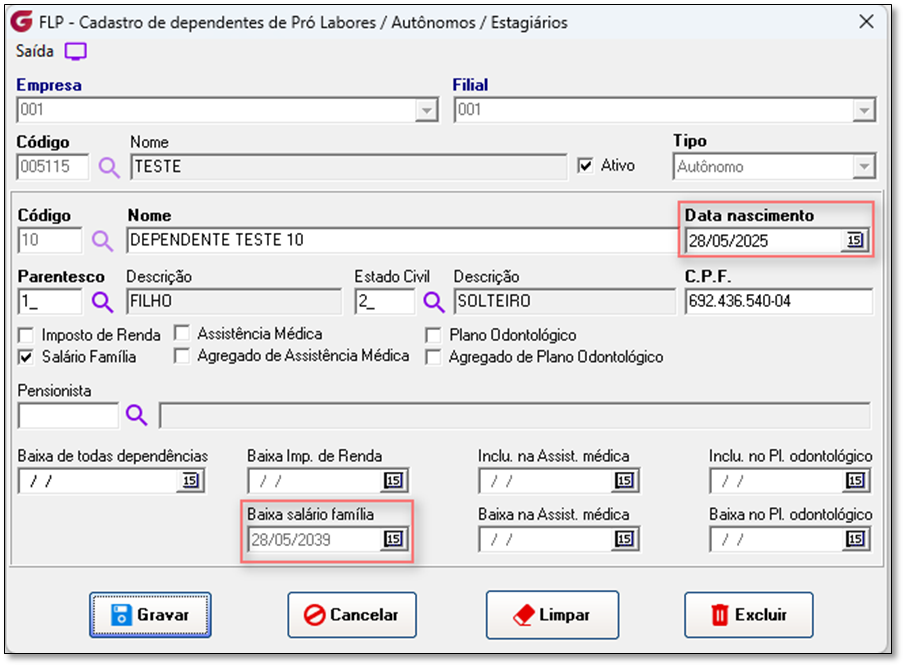The width and height of the screenshot is (905, 667).
Task: Open calendar for Baixa no Pl. odontológico
Action: [855, 539]
